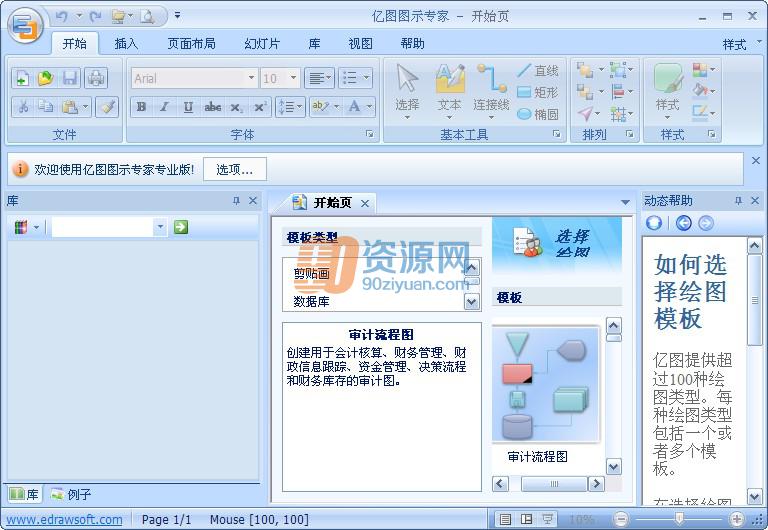The width and height of the screenshot is (768, 530).
Task: Click help home icon in Dynamic Help
Action: tap(654, 223)
